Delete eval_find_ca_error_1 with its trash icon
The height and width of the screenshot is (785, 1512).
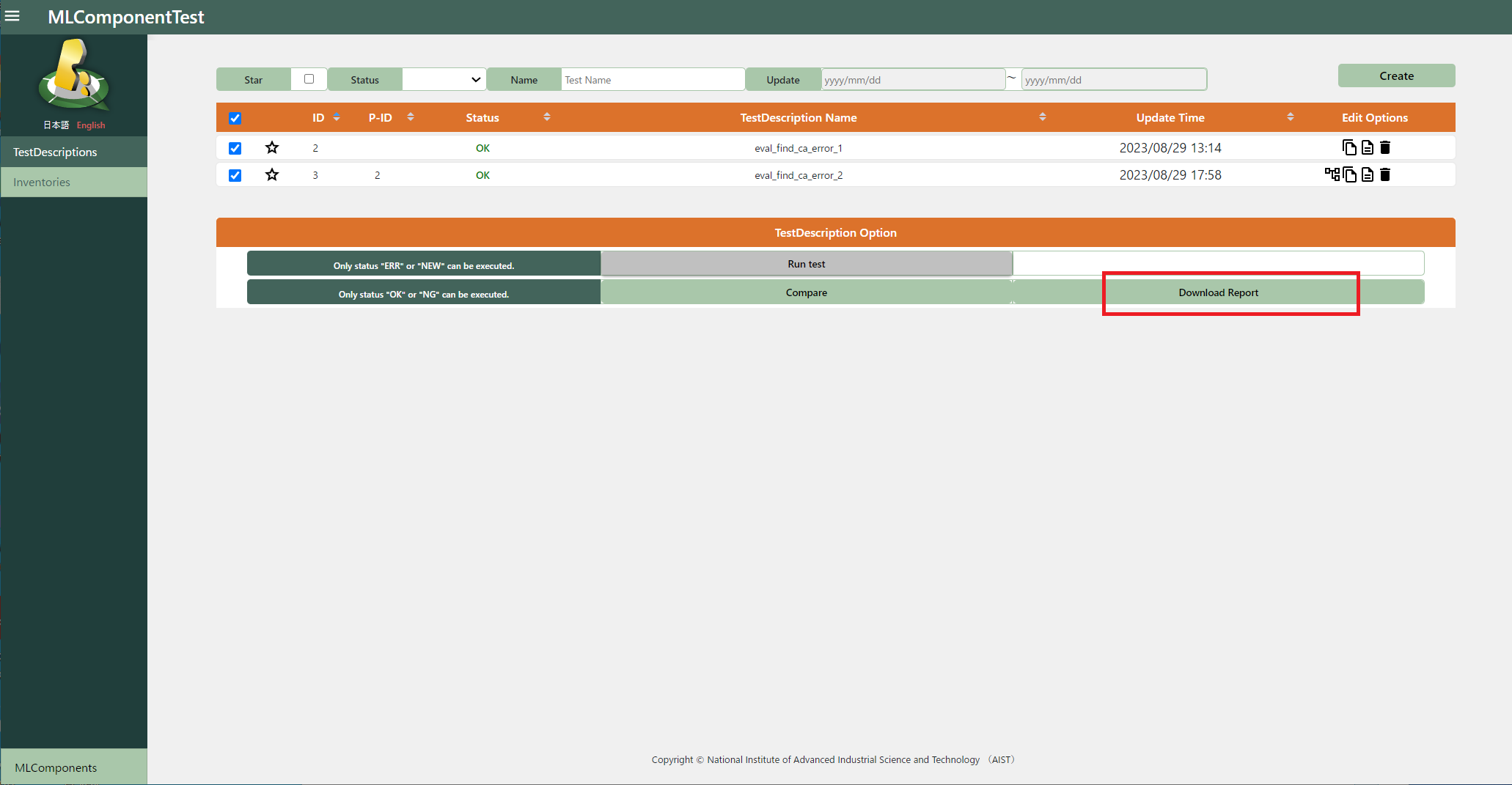1385,147
